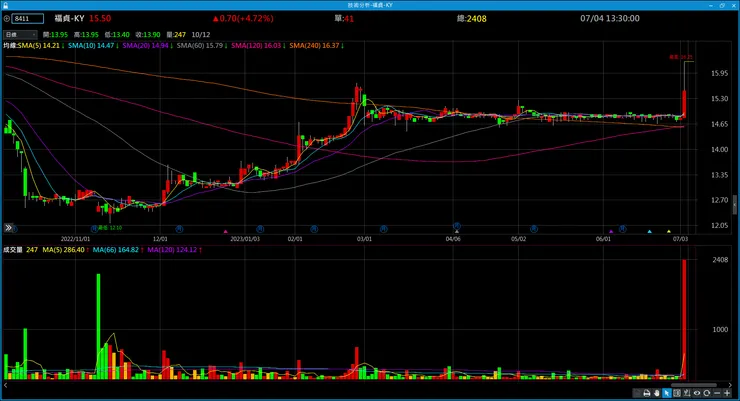Click the MA(5) 286.40 volume label
Viewport: 740px width, 401px height.
click(65, 250)
